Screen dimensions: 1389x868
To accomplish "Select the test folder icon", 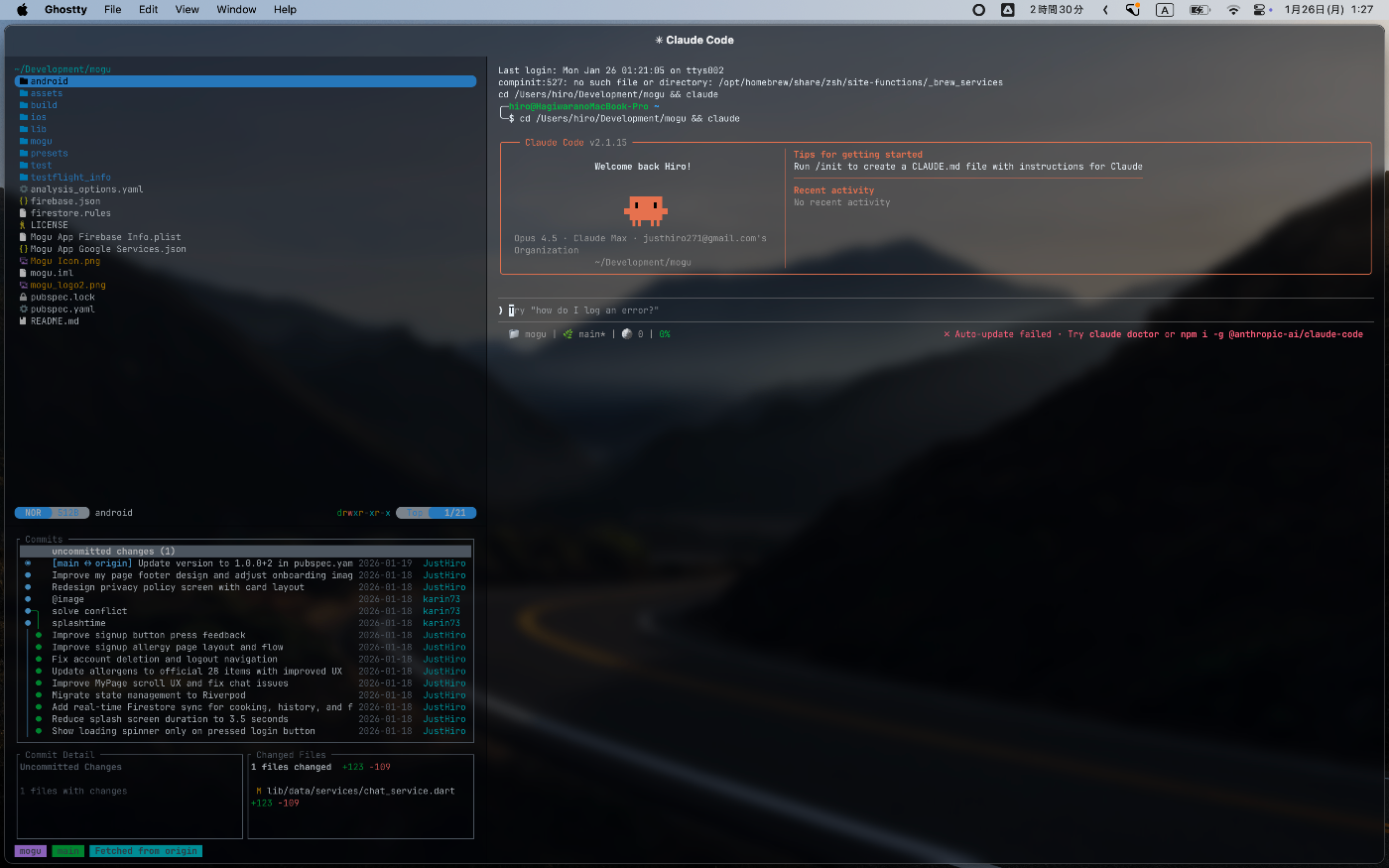I will 24,166.
